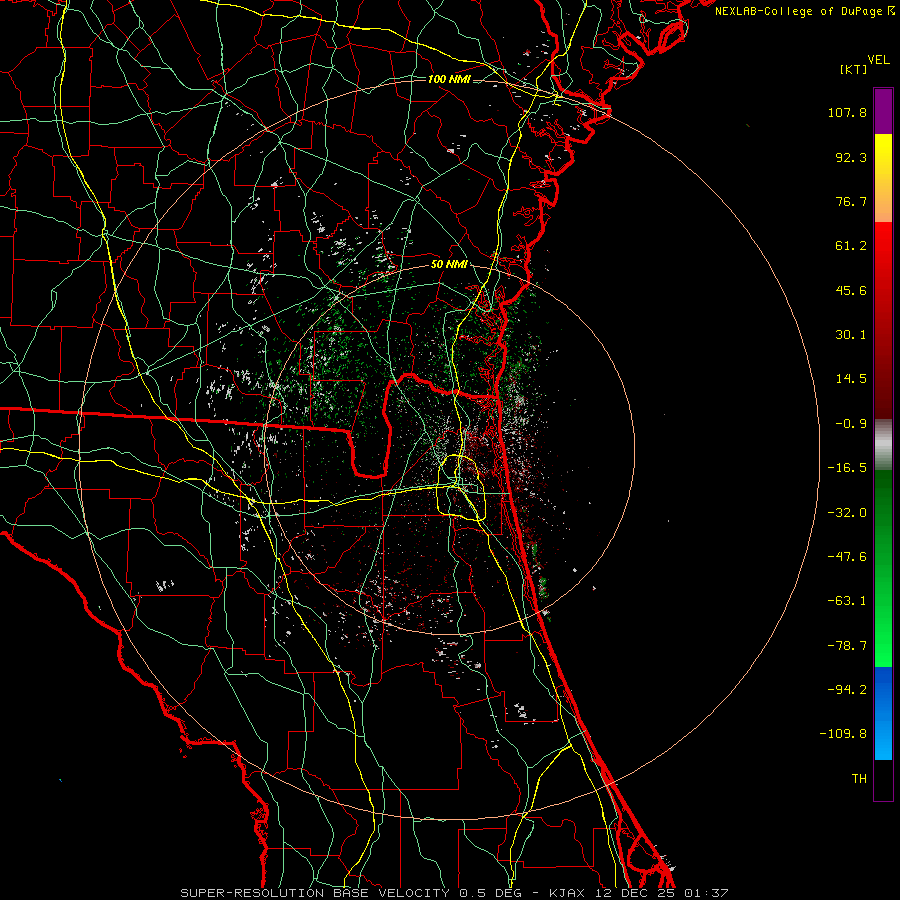Pick the purple top segment of color bar
The height and width of the screenshot is (900, 900).
883,111
